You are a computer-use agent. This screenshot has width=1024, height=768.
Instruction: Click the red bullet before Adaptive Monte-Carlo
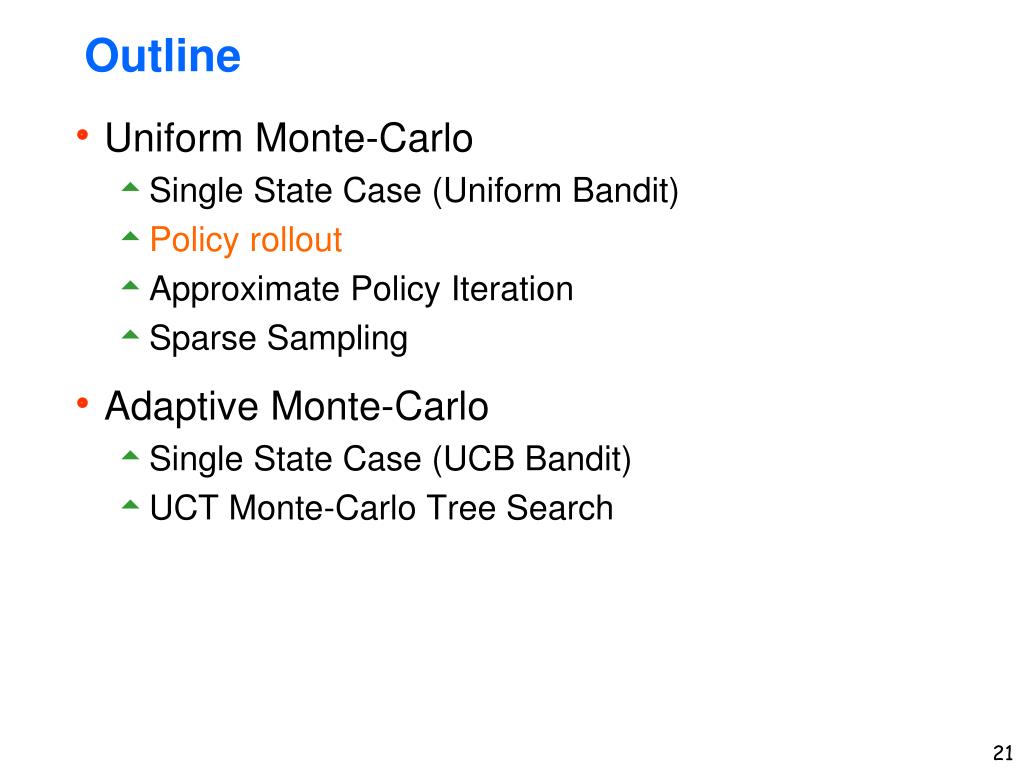[x=82, y=404]
